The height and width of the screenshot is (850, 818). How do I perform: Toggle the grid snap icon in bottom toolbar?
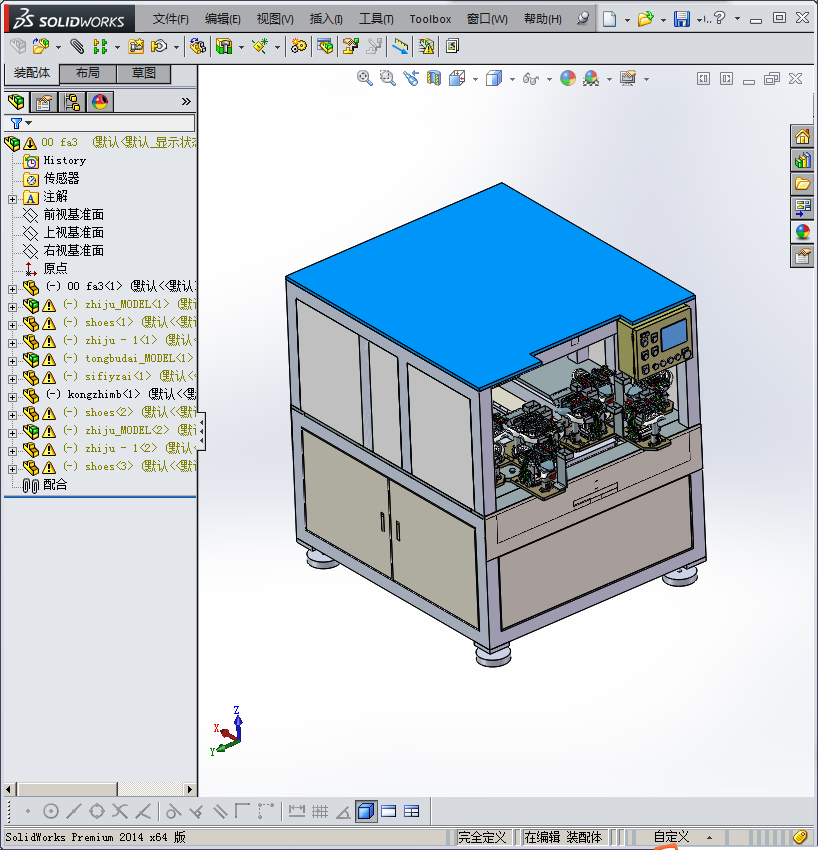point(320,812)
